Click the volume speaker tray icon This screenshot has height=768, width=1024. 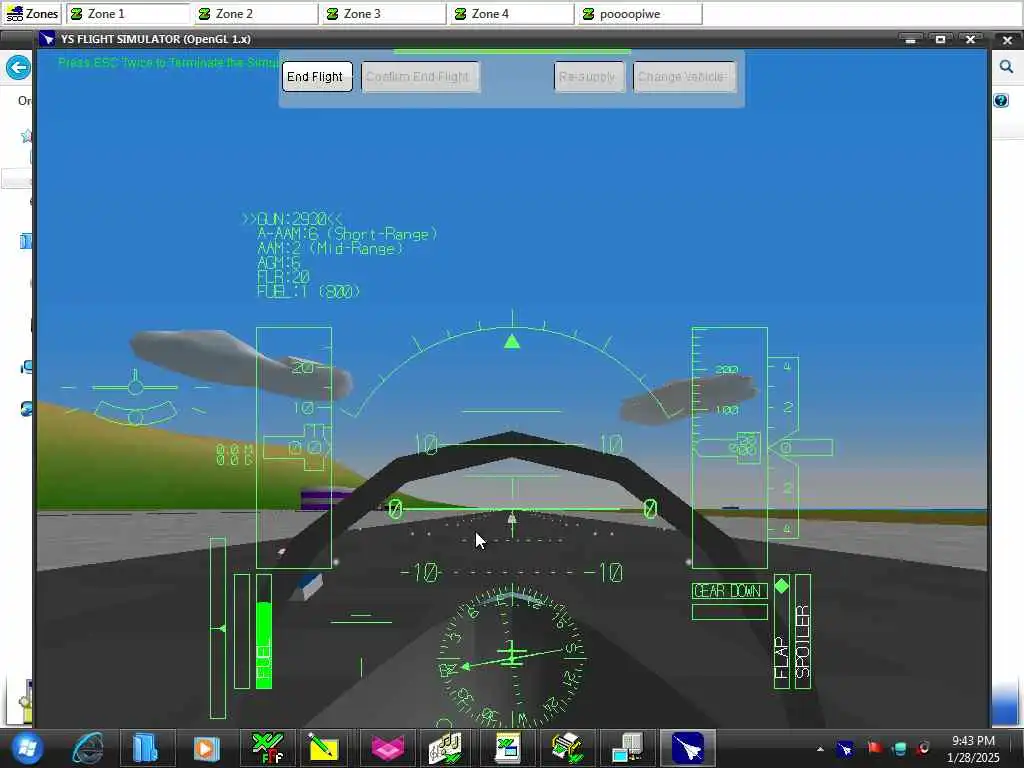tap(924, 748)
